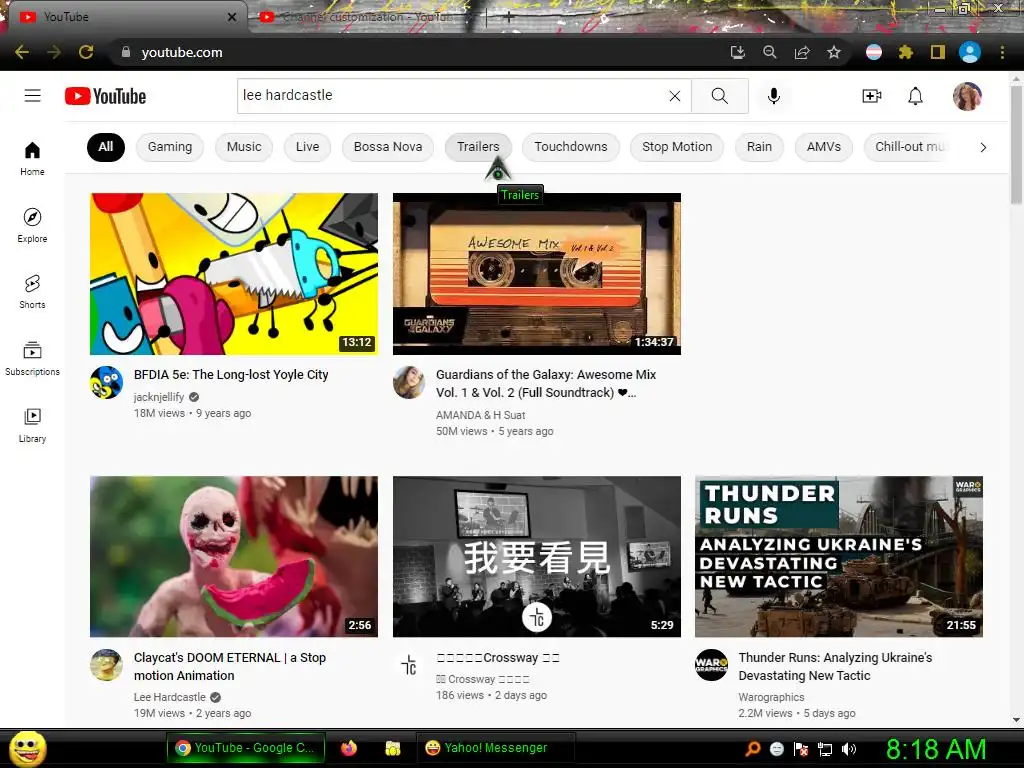The image size is (1024, 768).
Task: Open the Create video icon
Action: 872,96
